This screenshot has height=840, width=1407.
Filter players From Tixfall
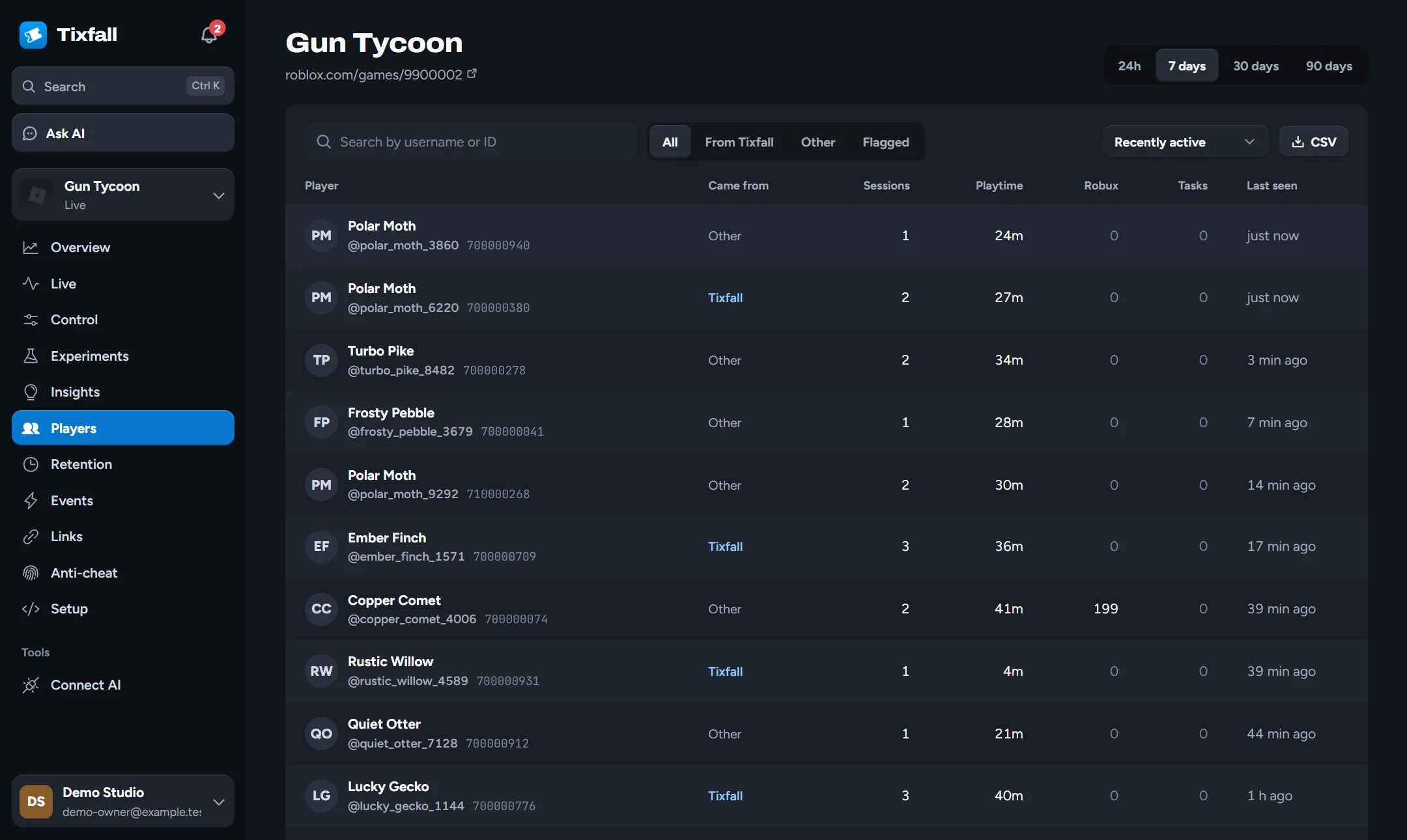(739, 142)
